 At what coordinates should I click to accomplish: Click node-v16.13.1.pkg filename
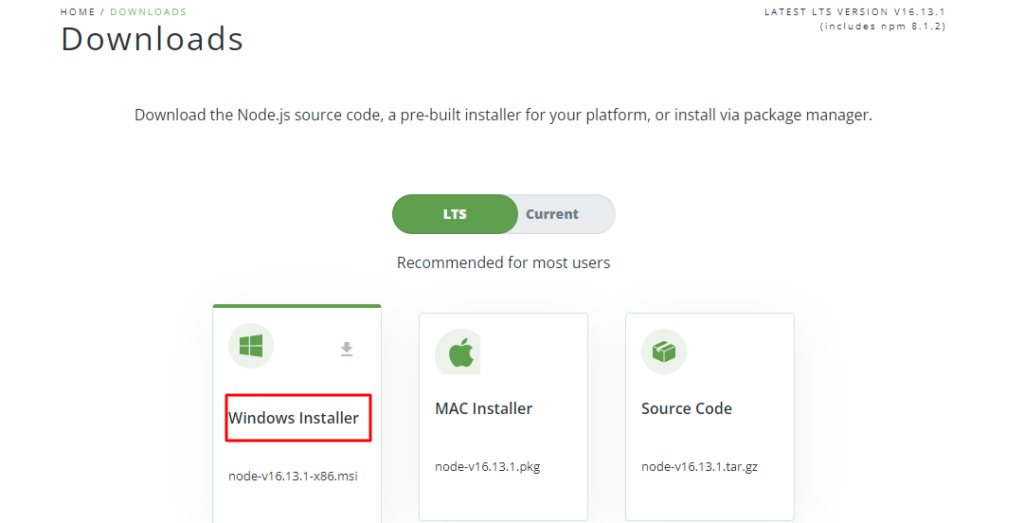click(488, 467)
